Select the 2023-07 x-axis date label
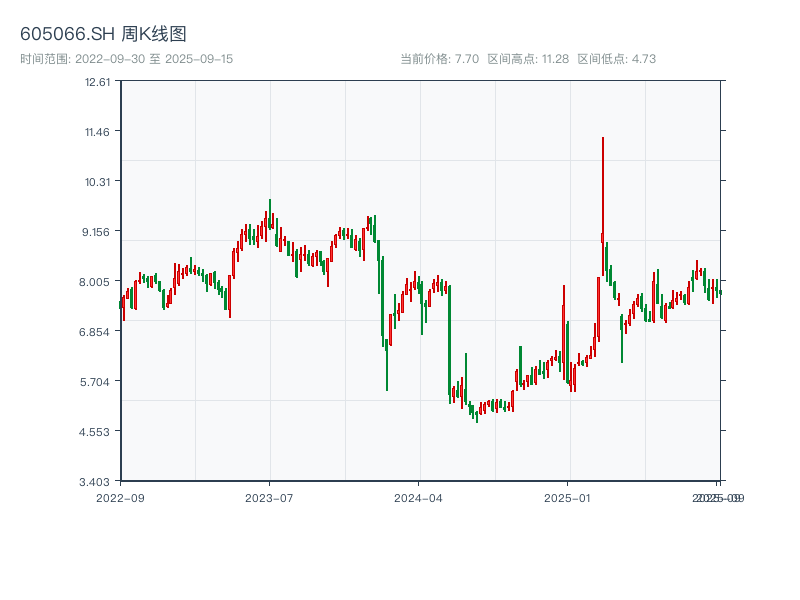Screen dimensions: 800x600 click(x=269, y=497)
